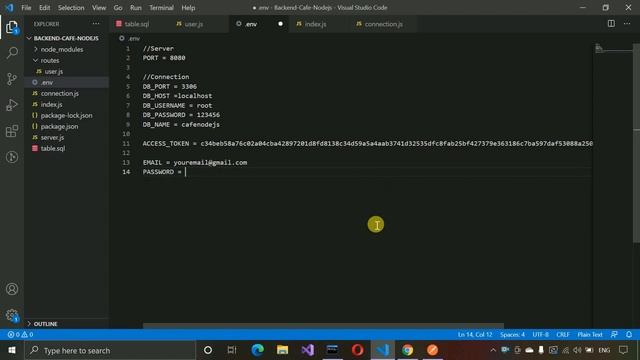The width and height of the screenshot is (640, 360).
Task: Collapse the BACKEND-CAFE-NODEJS folder section
Action: point(67,38)
